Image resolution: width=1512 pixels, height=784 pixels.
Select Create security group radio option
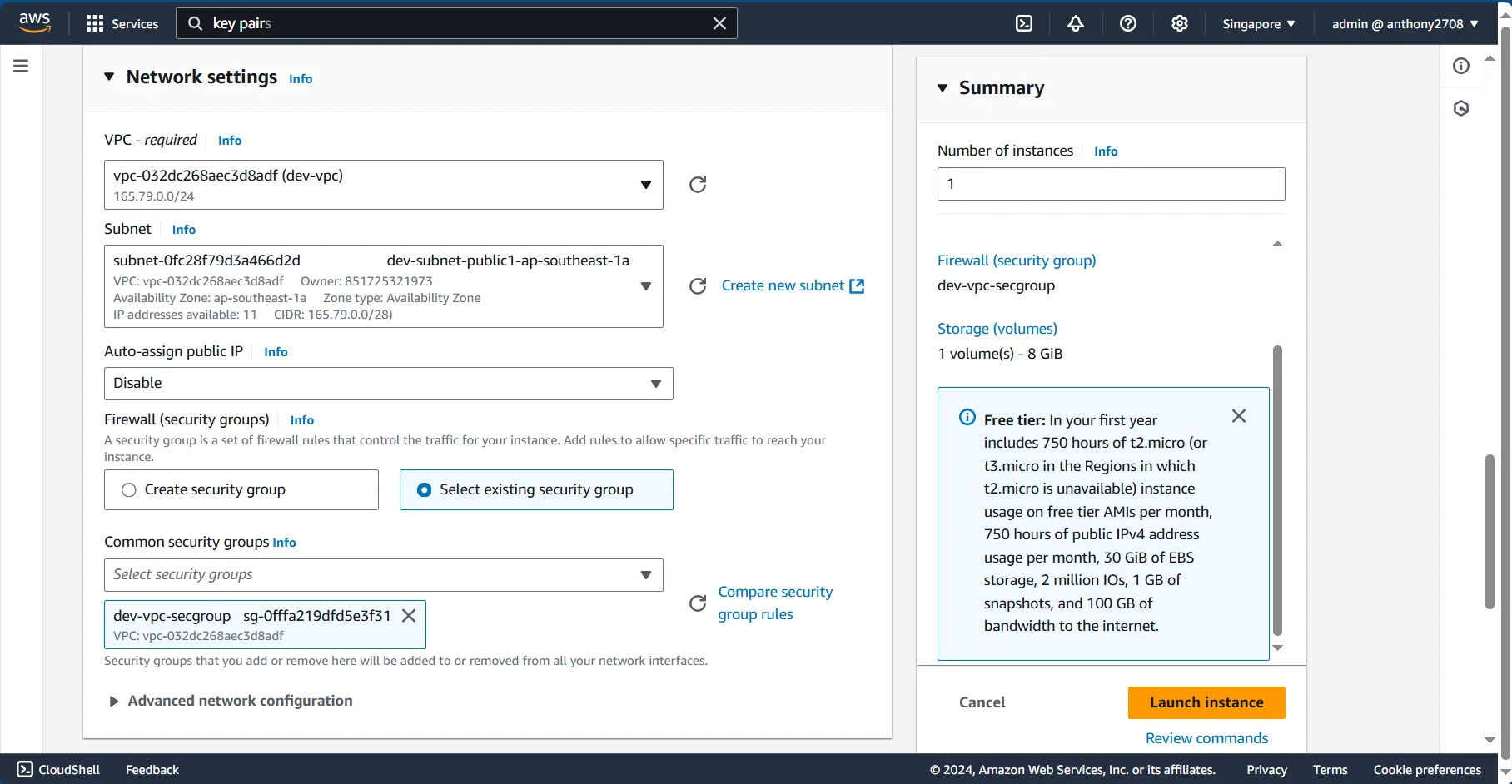241,490
